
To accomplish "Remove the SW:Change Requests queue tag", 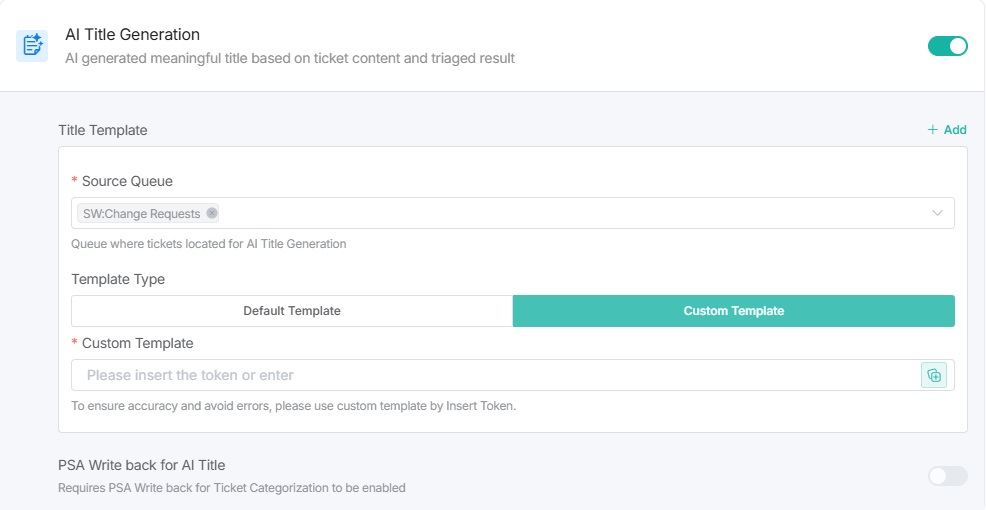I will coord(212,213).
